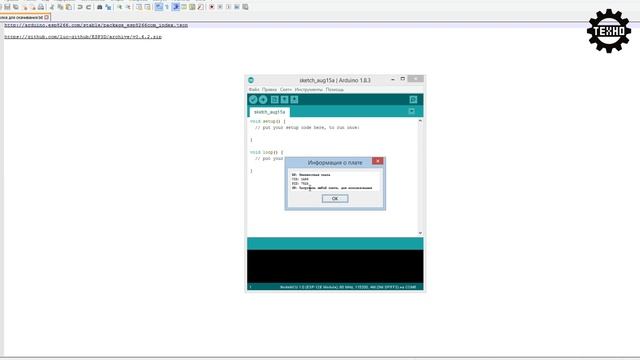Viewport: 640px width, 360px height.
Task: Click the Save icon in text editor toolbar
Action: [7, 7]
